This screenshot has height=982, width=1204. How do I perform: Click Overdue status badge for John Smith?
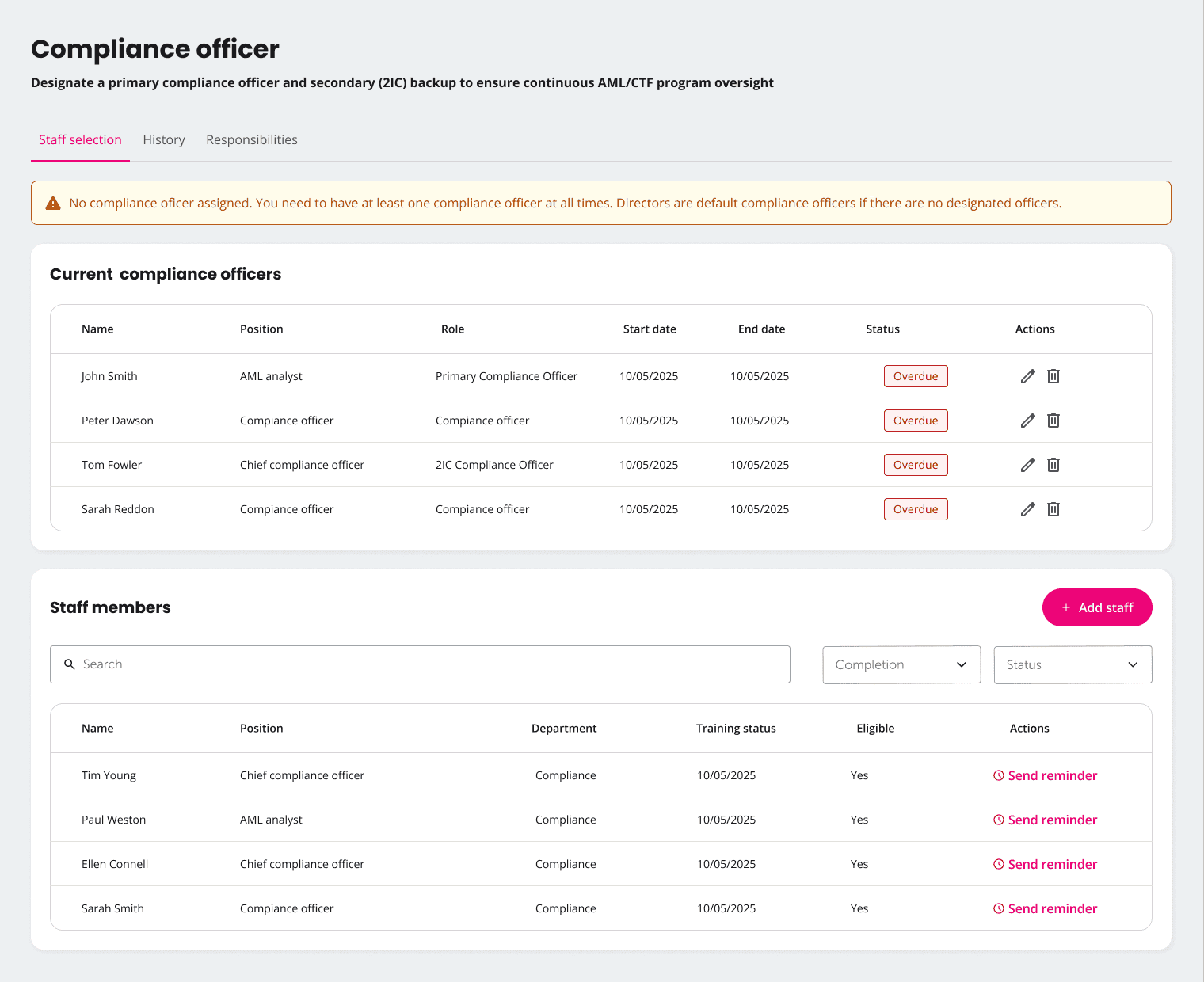click(916, 376)
